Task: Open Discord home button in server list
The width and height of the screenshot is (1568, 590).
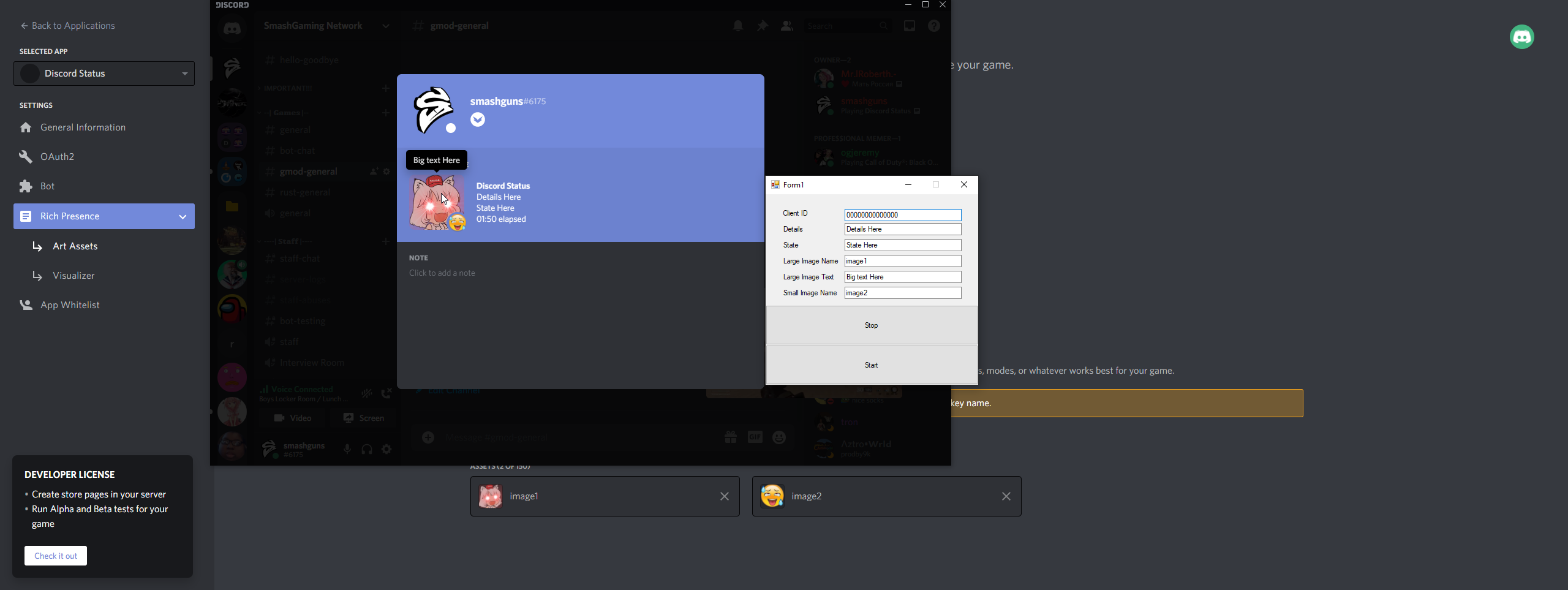Action: tap(232, 28)
